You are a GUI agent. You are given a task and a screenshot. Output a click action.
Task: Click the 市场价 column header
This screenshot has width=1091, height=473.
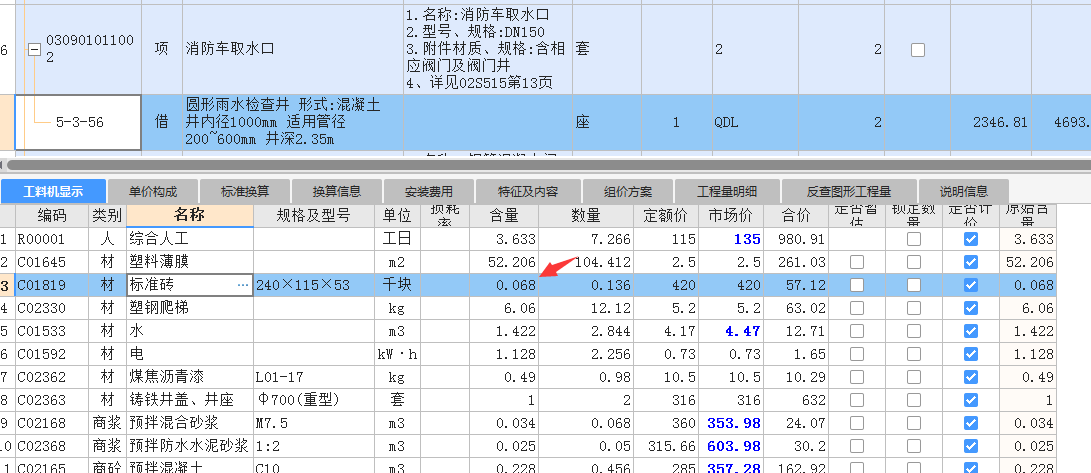[731, 215]
